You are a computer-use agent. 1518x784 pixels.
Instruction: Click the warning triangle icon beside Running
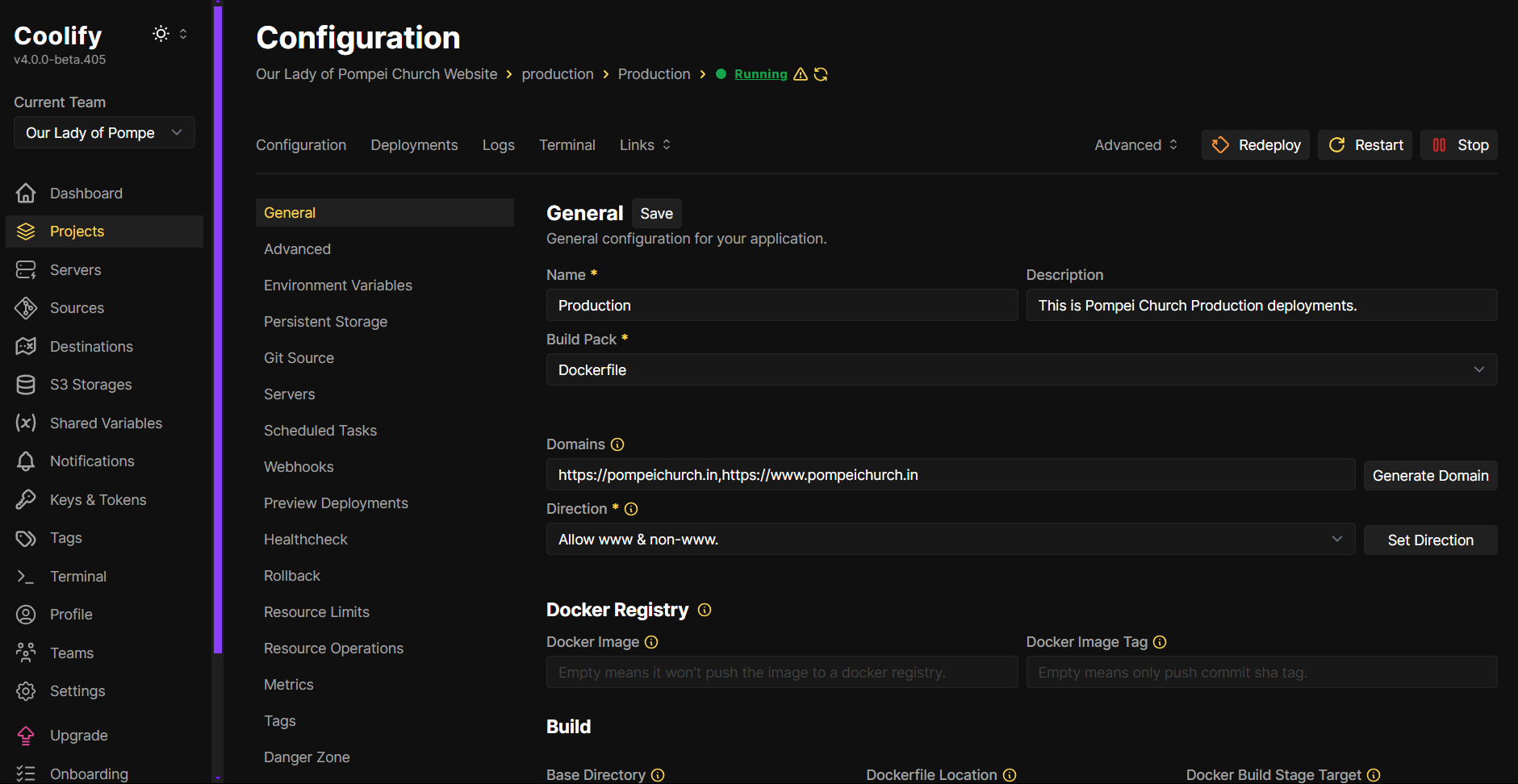pos(801,74)
